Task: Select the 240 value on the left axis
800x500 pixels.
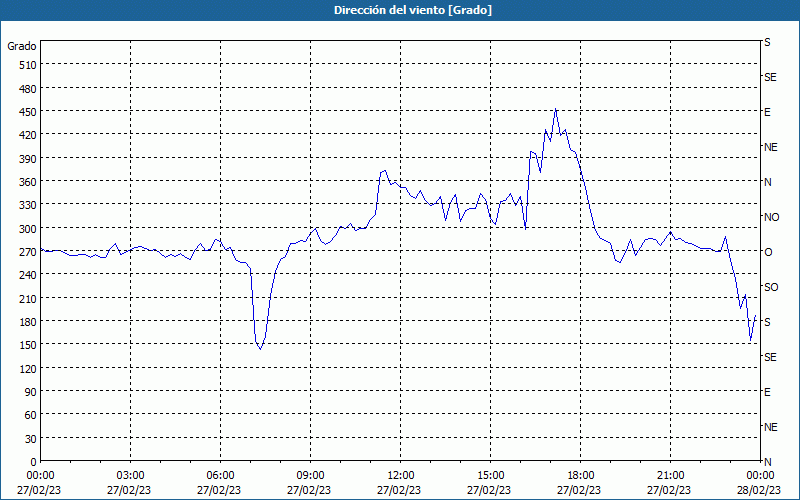Action: tap(28, 275)
